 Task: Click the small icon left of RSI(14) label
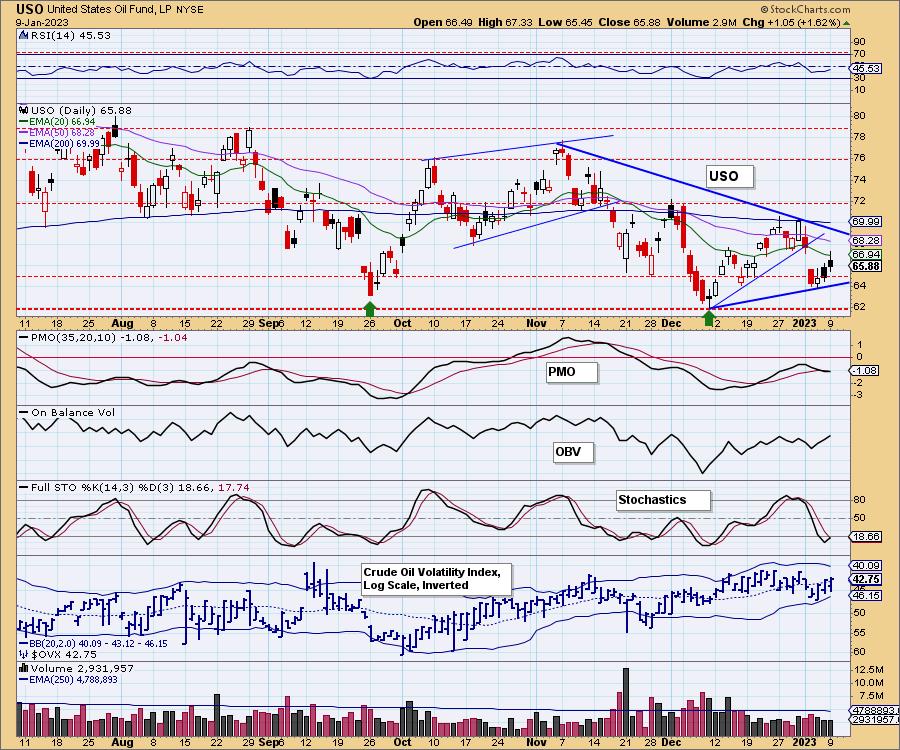tap(24, 35)
